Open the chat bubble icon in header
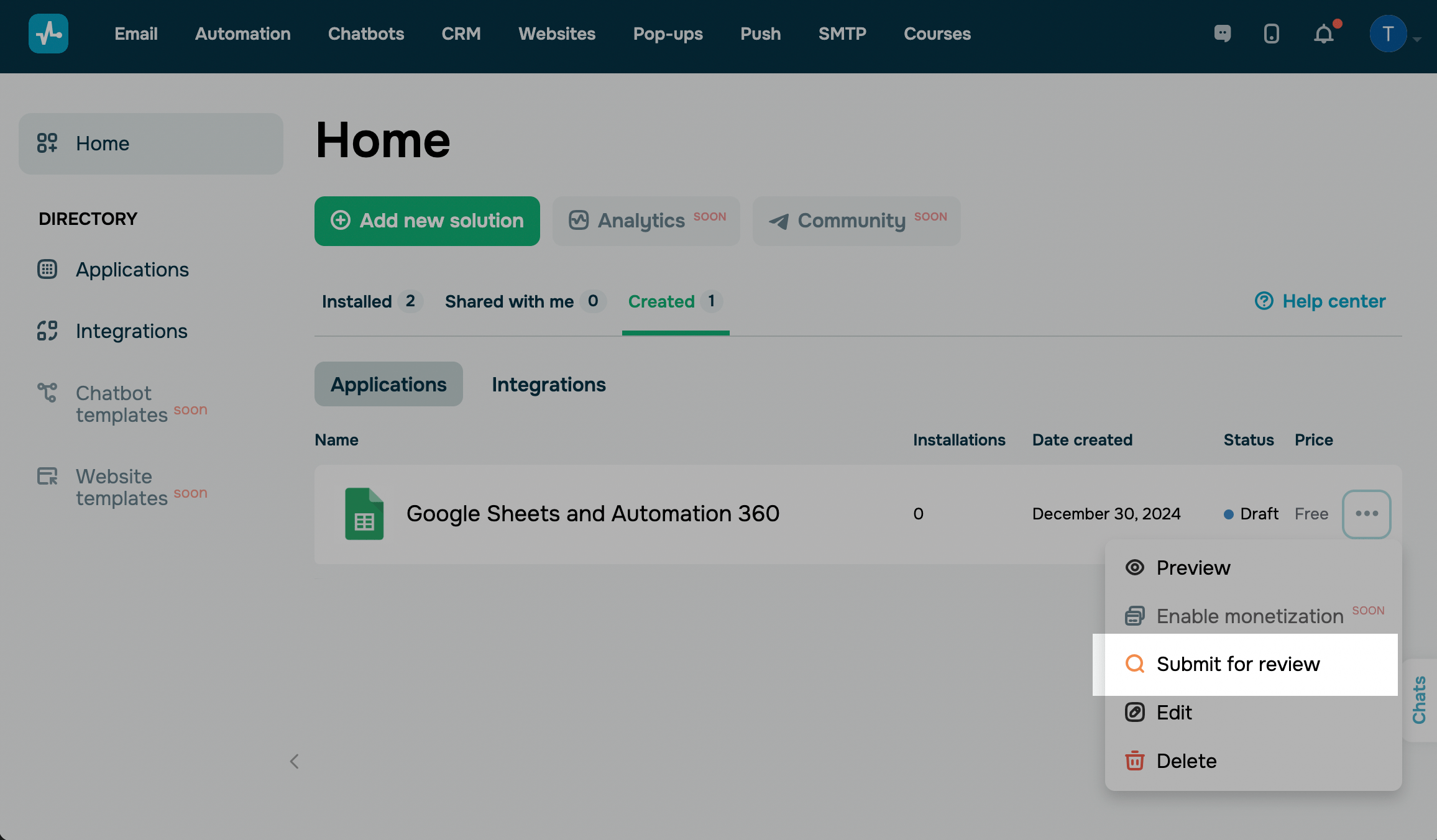This screenshot has width=1437, height=840. click(x=1223, y=34)
